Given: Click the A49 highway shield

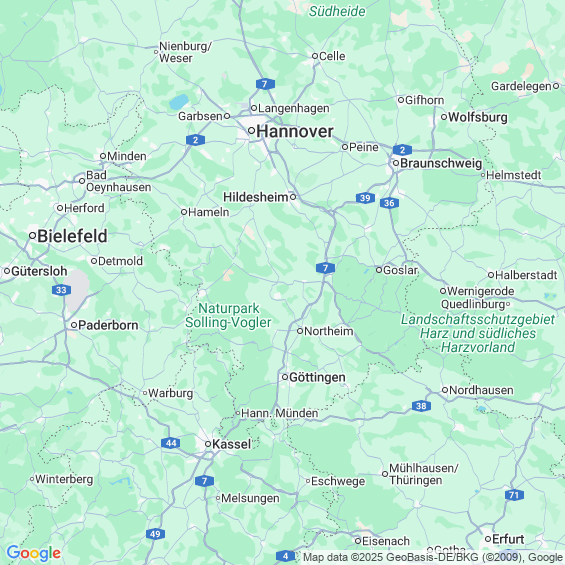Looking at the screenshot, I should [155, 534].
